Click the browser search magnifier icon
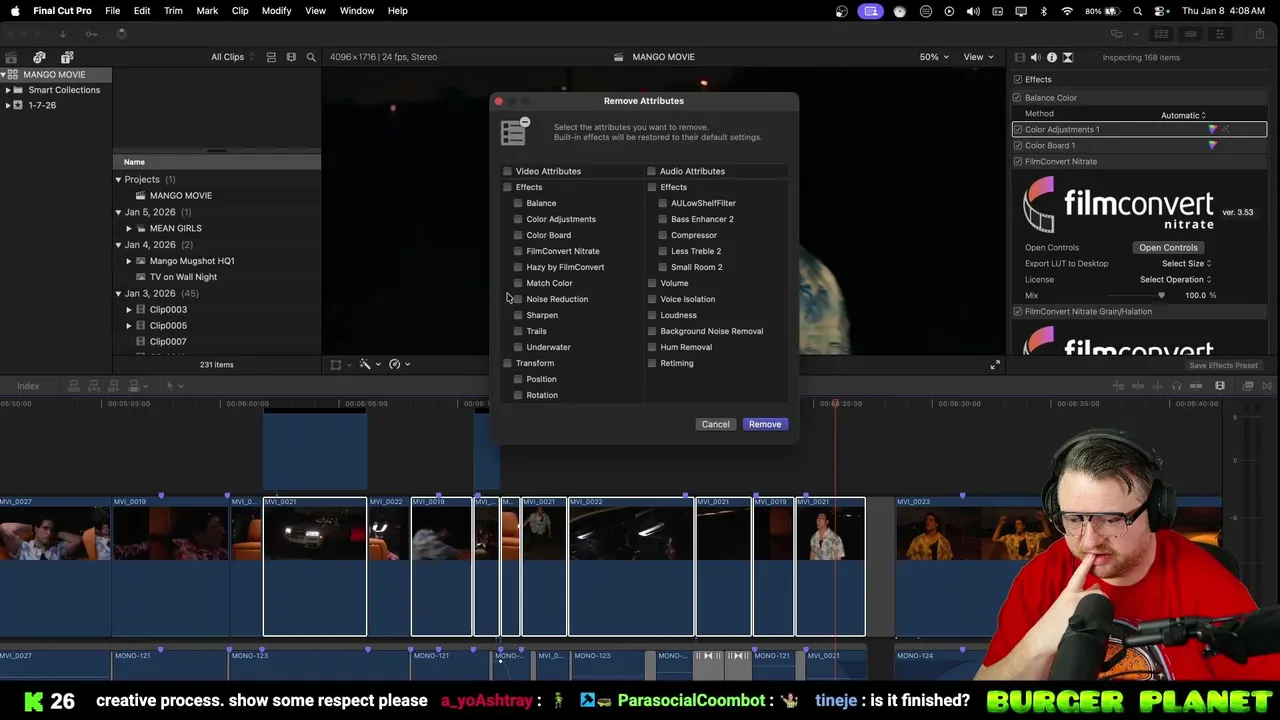 coord(311,57)
